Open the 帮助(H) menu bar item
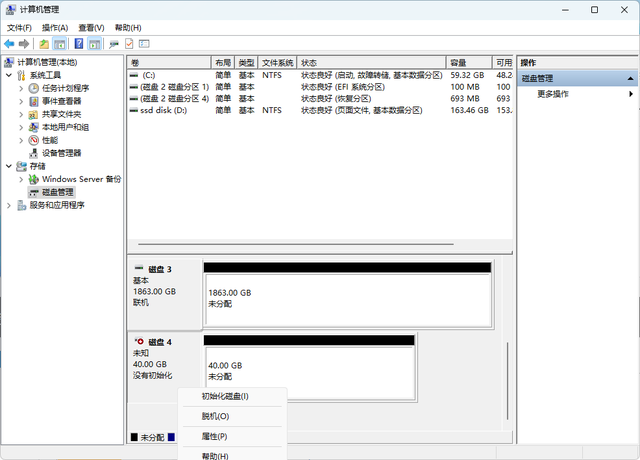 [x=128, y=28]
